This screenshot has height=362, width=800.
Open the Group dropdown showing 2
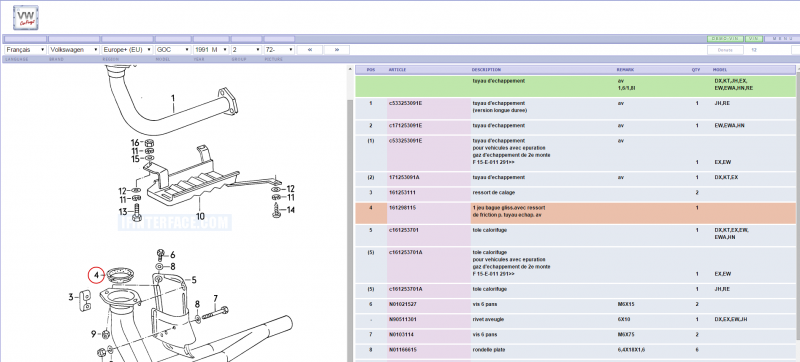246,50
